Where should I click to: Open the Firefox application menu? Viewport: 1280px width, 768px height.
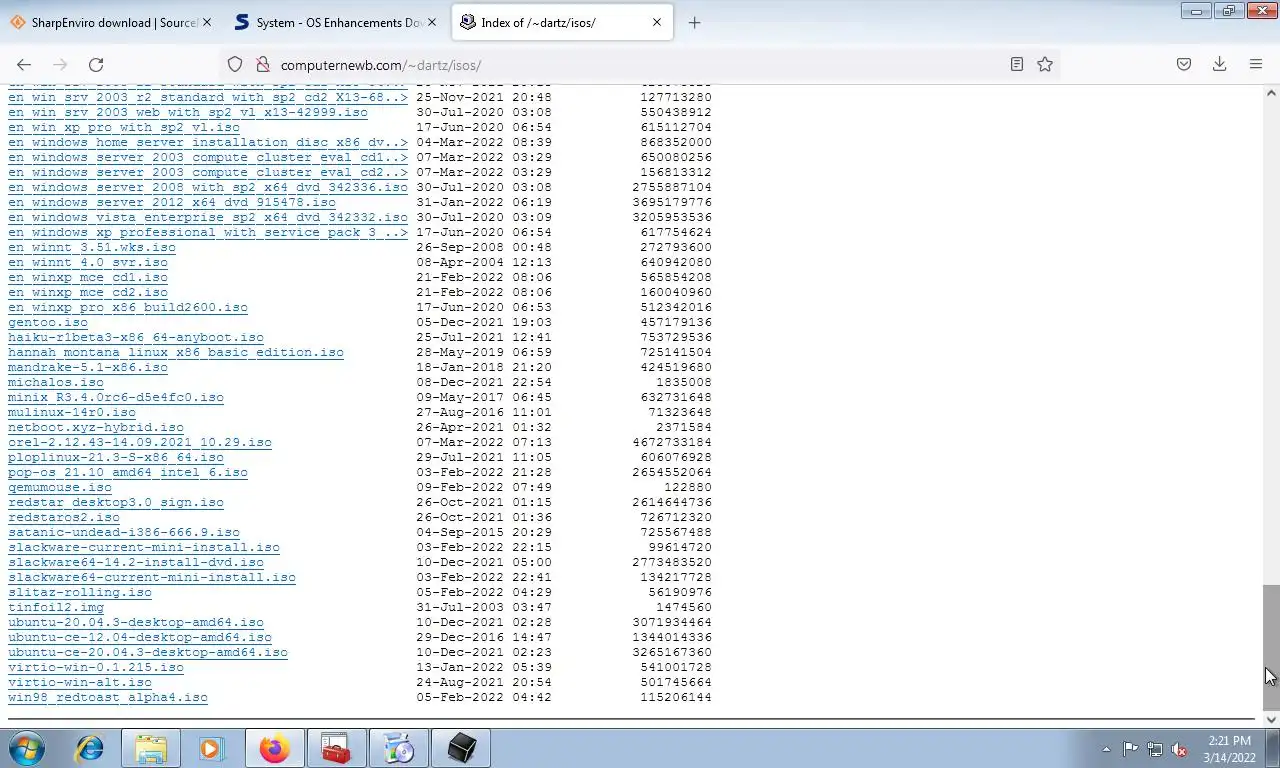pos(1256,64)
